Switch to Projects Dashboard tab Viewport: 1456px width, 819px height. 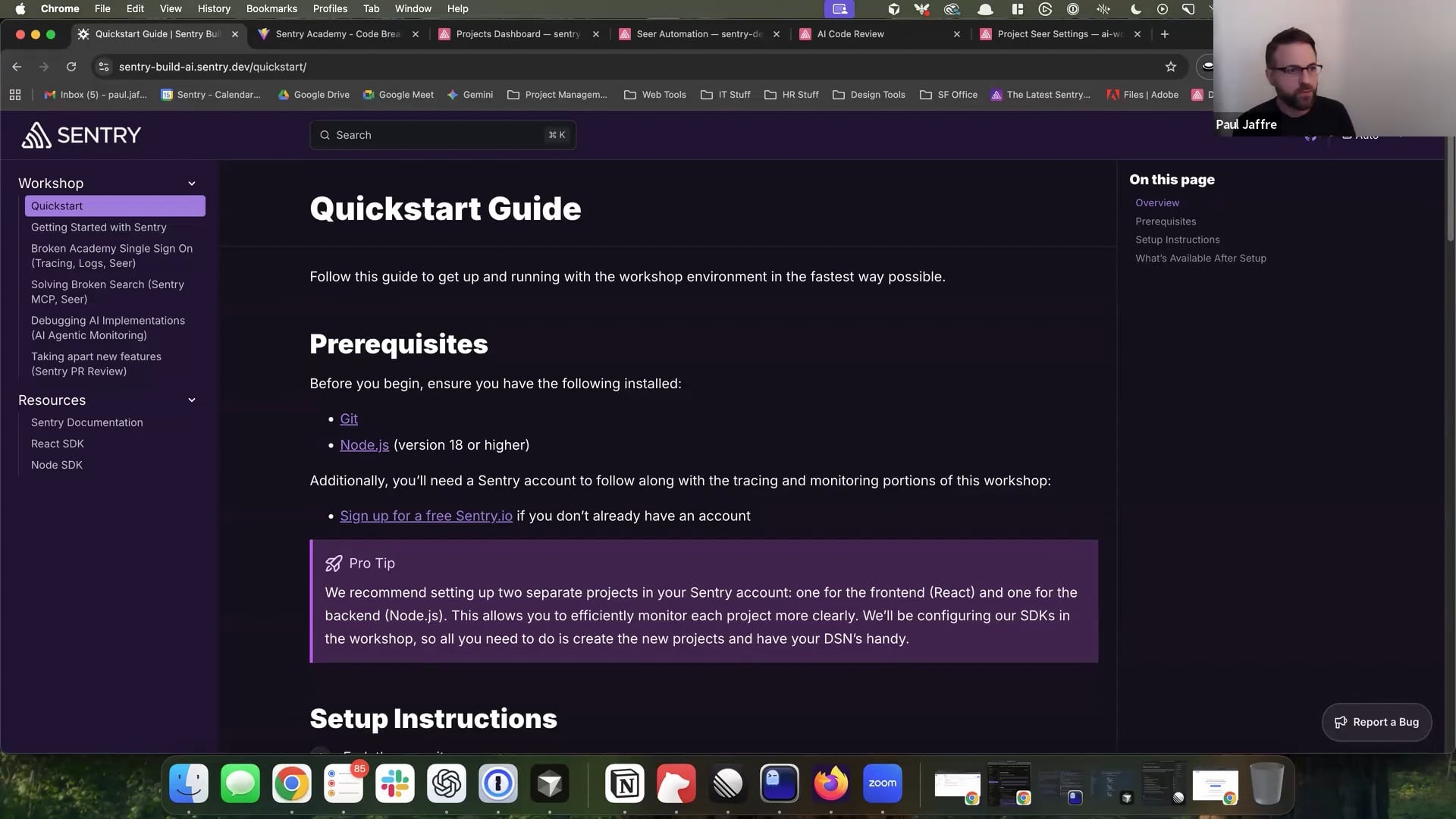pyautogui.click(x=517, y=34)
